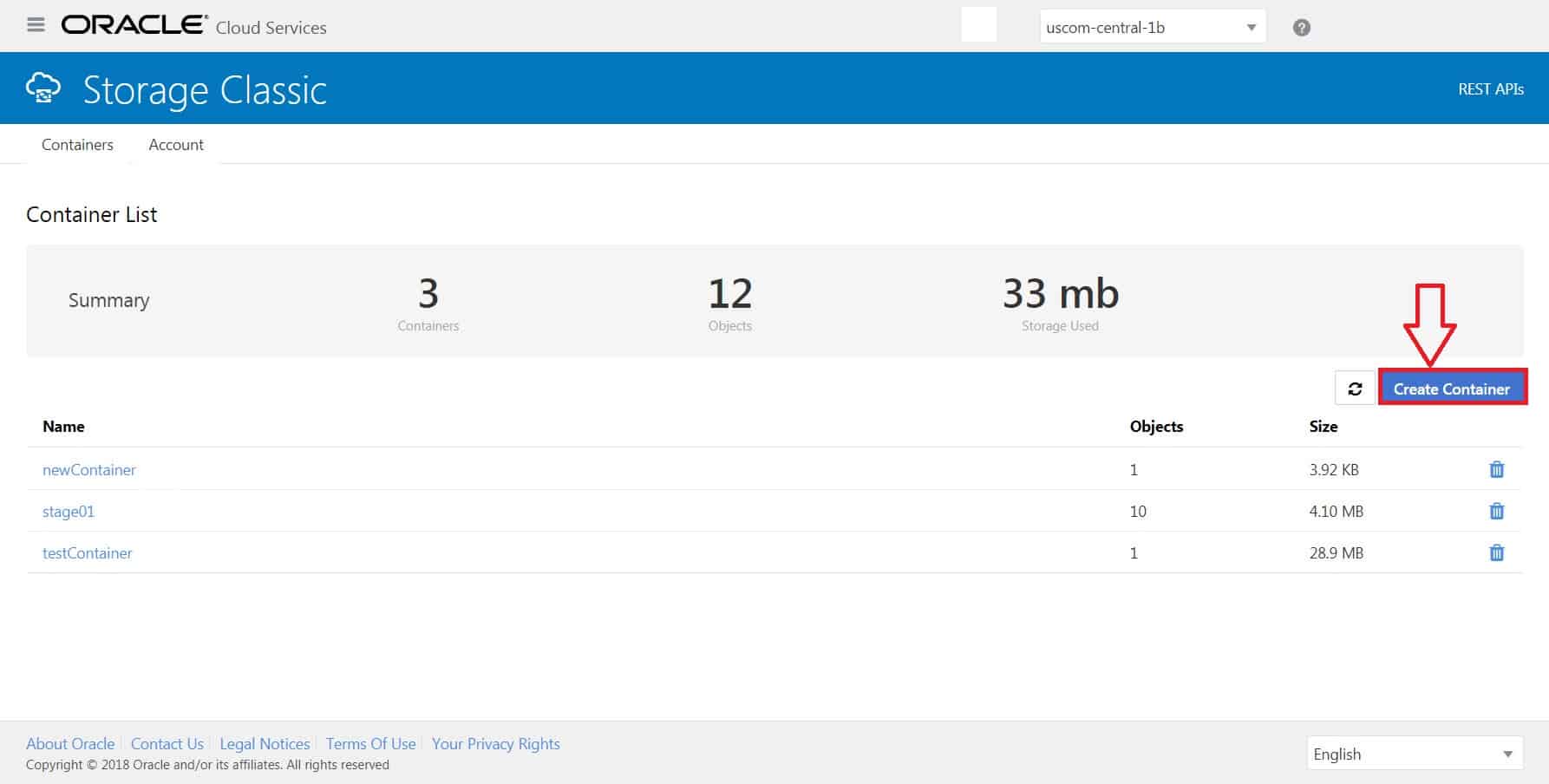1549x784 pixels.
Task: Click the Storage Classic cloud icon
Action: point(43,88)
